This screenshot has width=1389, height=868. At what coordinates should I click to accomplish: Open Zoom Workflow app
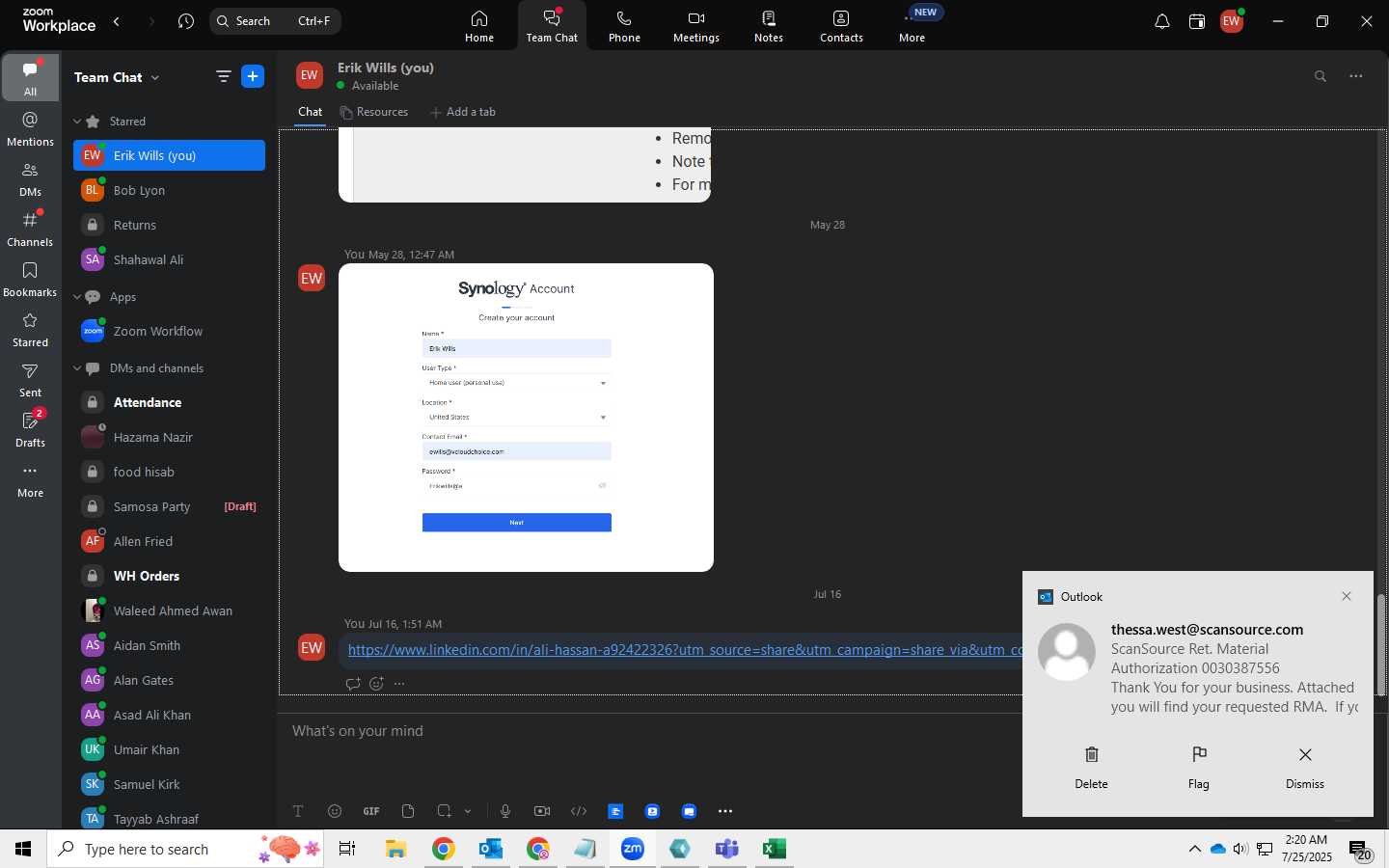click(x=169, y=331)
